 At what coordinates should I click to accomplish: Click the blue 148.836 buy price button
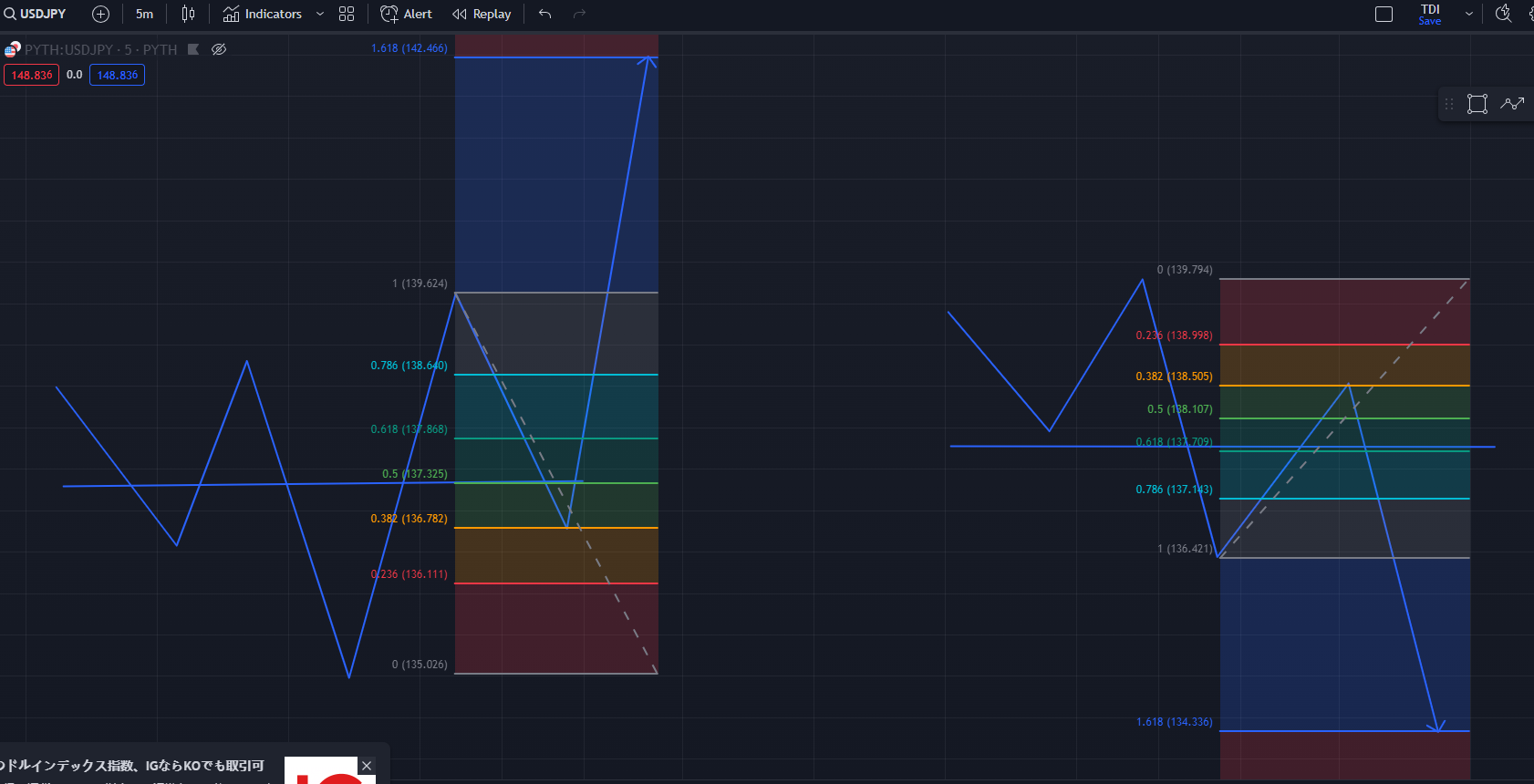(x=117, y=75)
